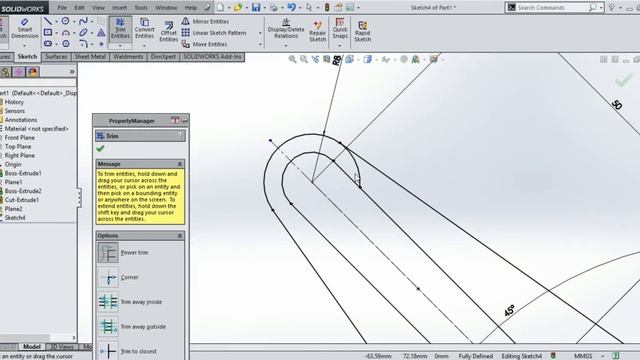Screen dimensions: 640x360
Task: Select the Line sketch tool
Action: (x=48, y=21)
